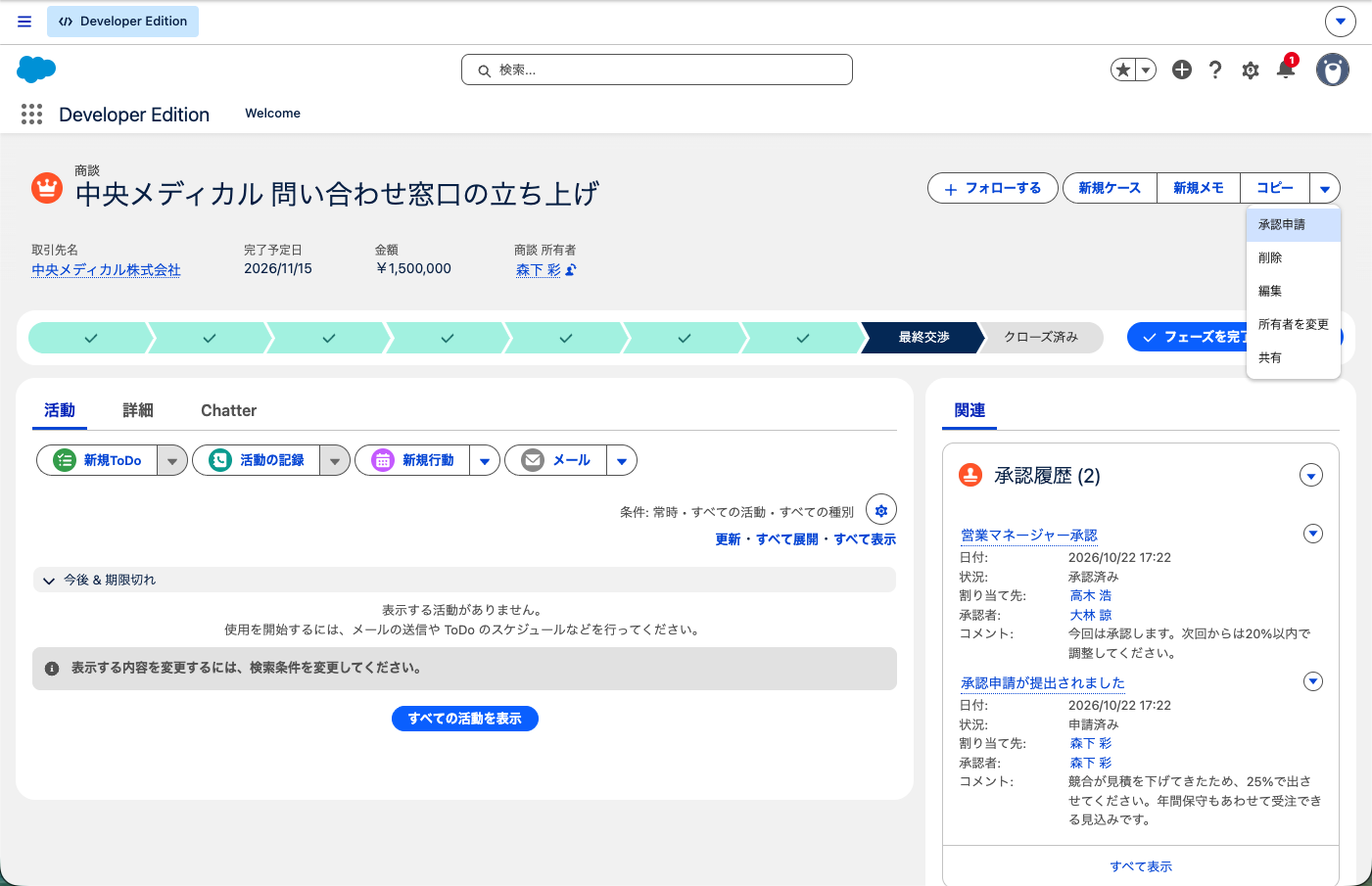Click すべて表示 at approval history footer
1372x886 pixels.
tap(1141, 866)
